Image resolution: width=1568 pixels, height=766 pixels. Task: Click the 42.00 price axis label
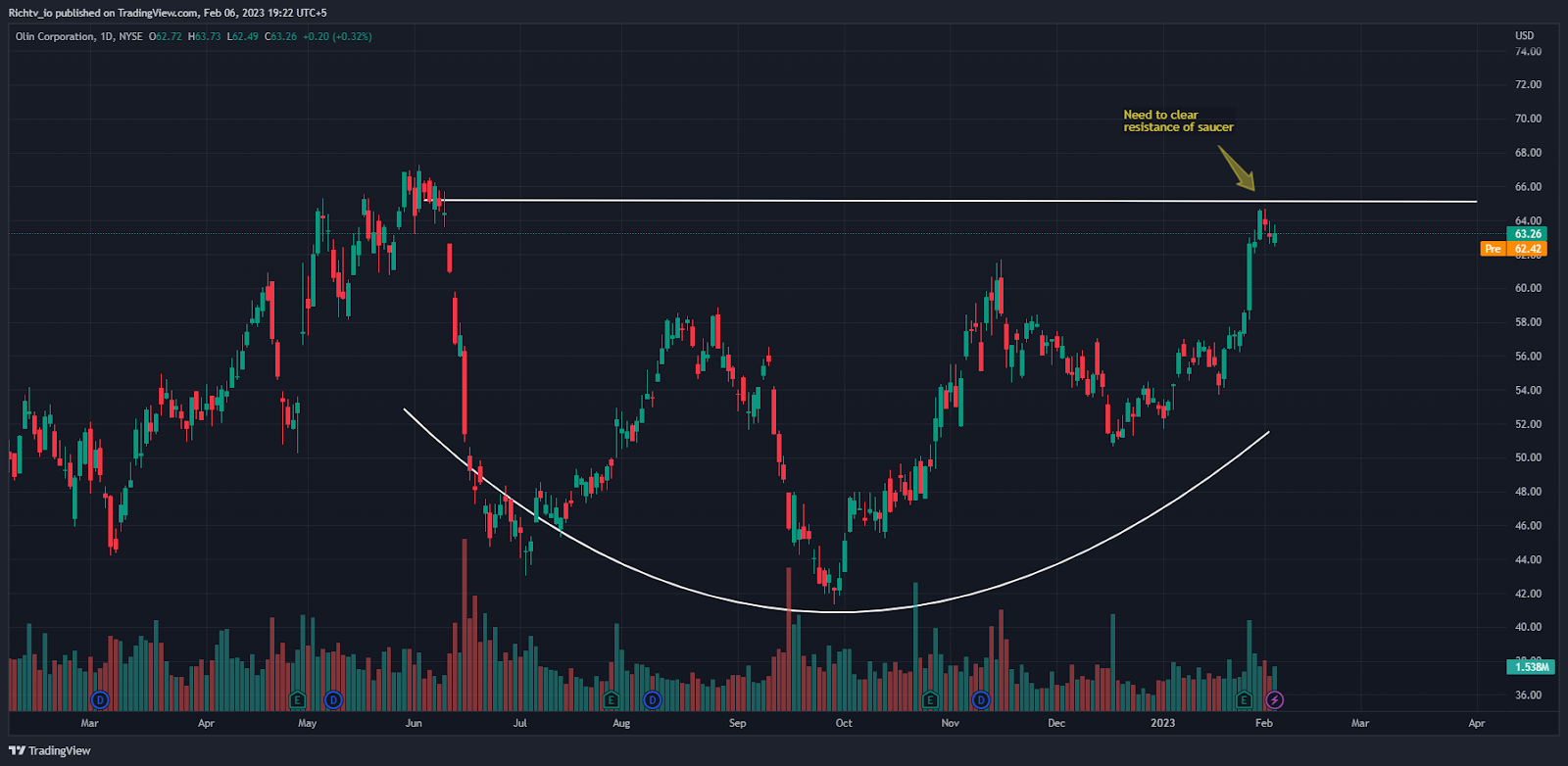tap(1528, 594)
